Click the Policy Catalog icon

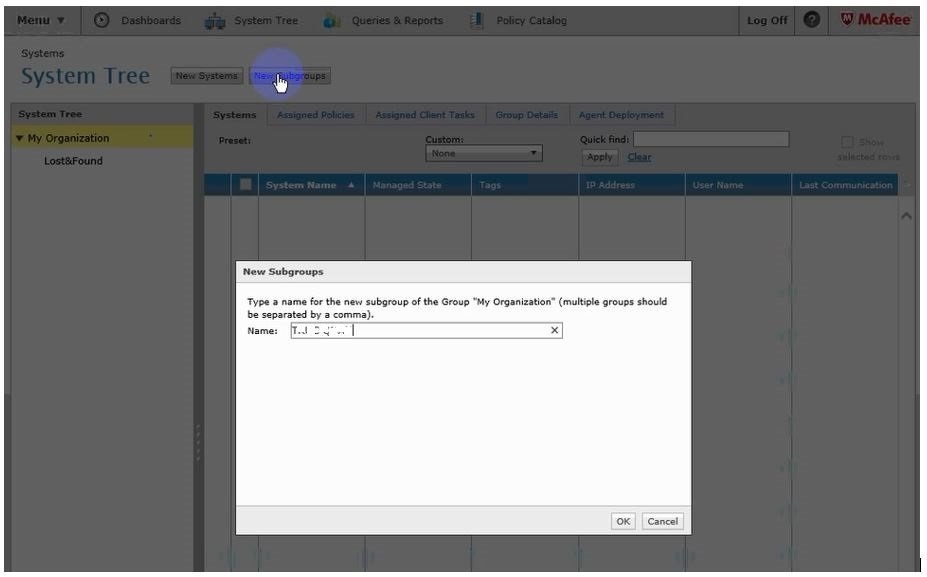click(477, 21)
